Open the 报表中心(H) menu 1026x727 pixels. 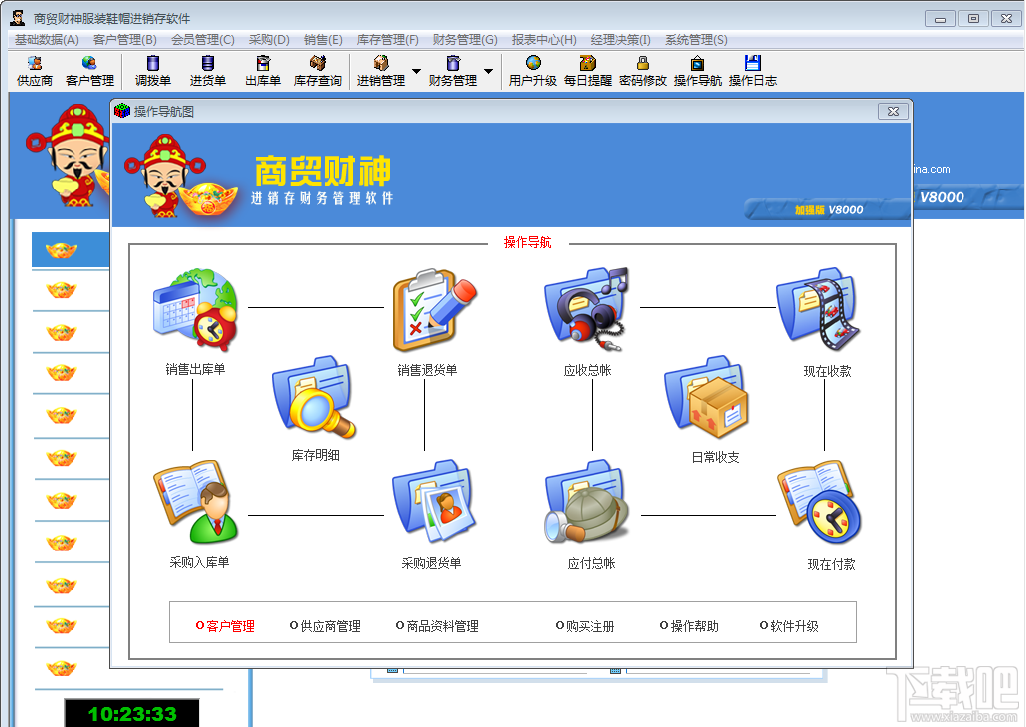coord(544,40)
